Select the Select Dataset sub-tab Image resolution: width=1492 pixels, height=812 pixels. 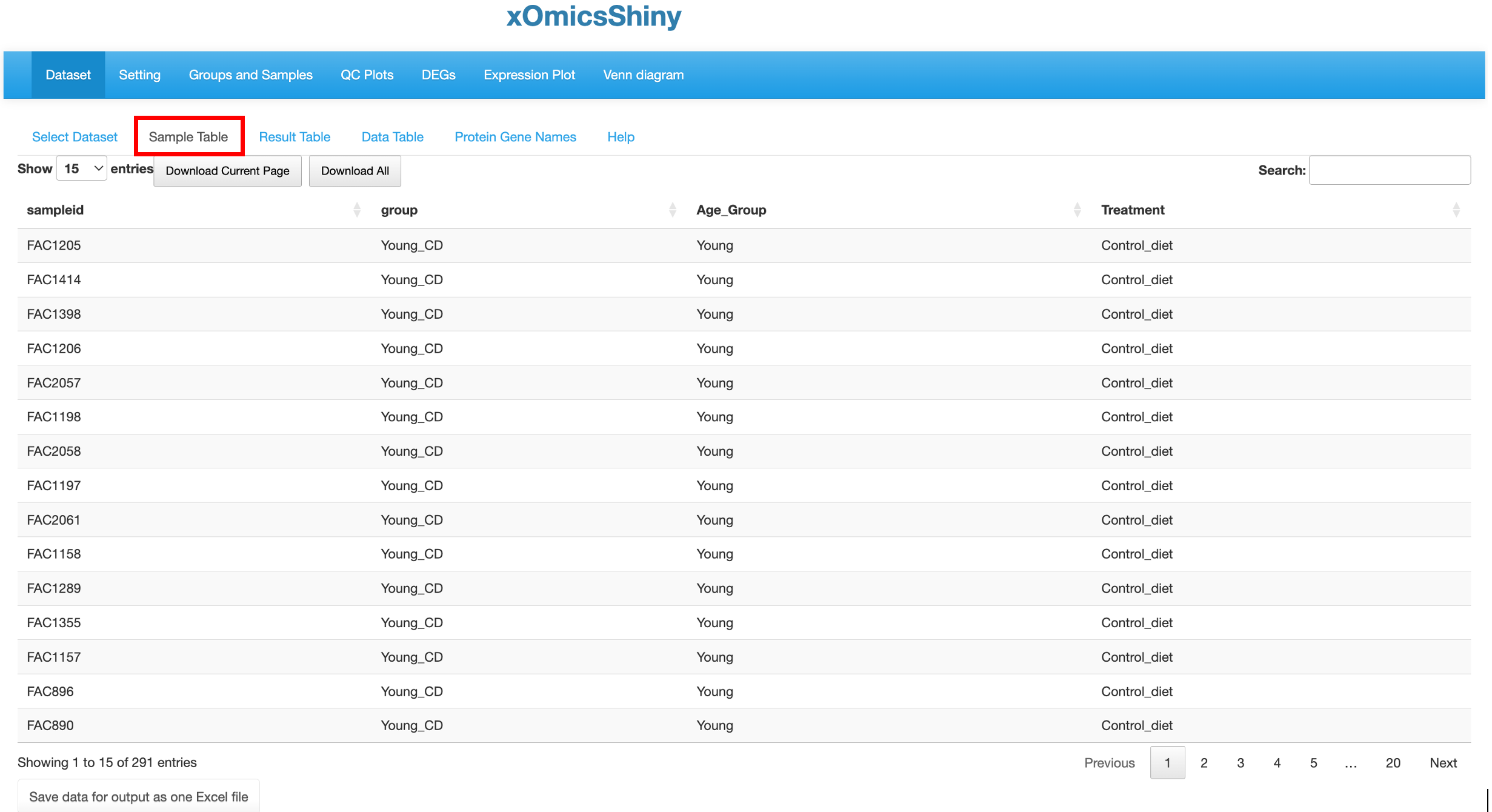point(75,137)
